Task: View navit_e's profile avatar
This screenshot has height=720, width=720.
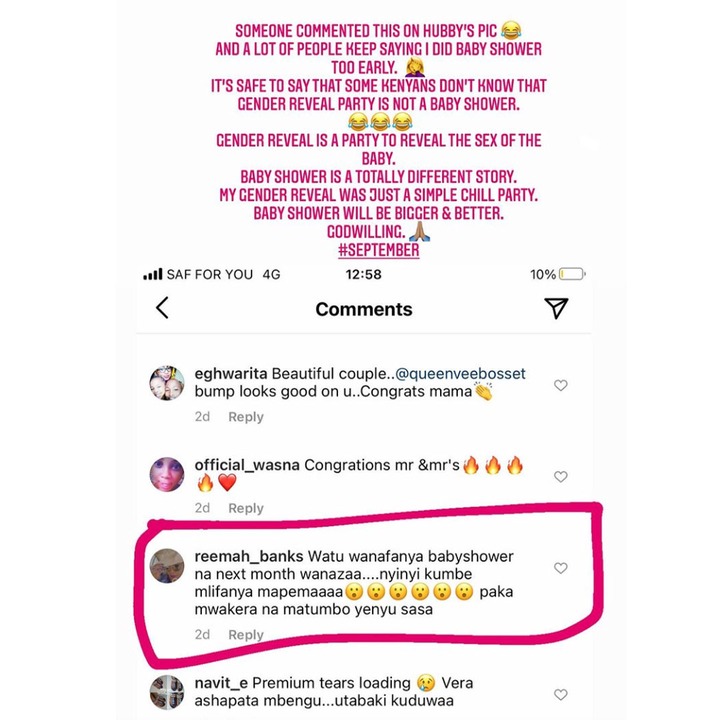Action: tap(167, 692)
